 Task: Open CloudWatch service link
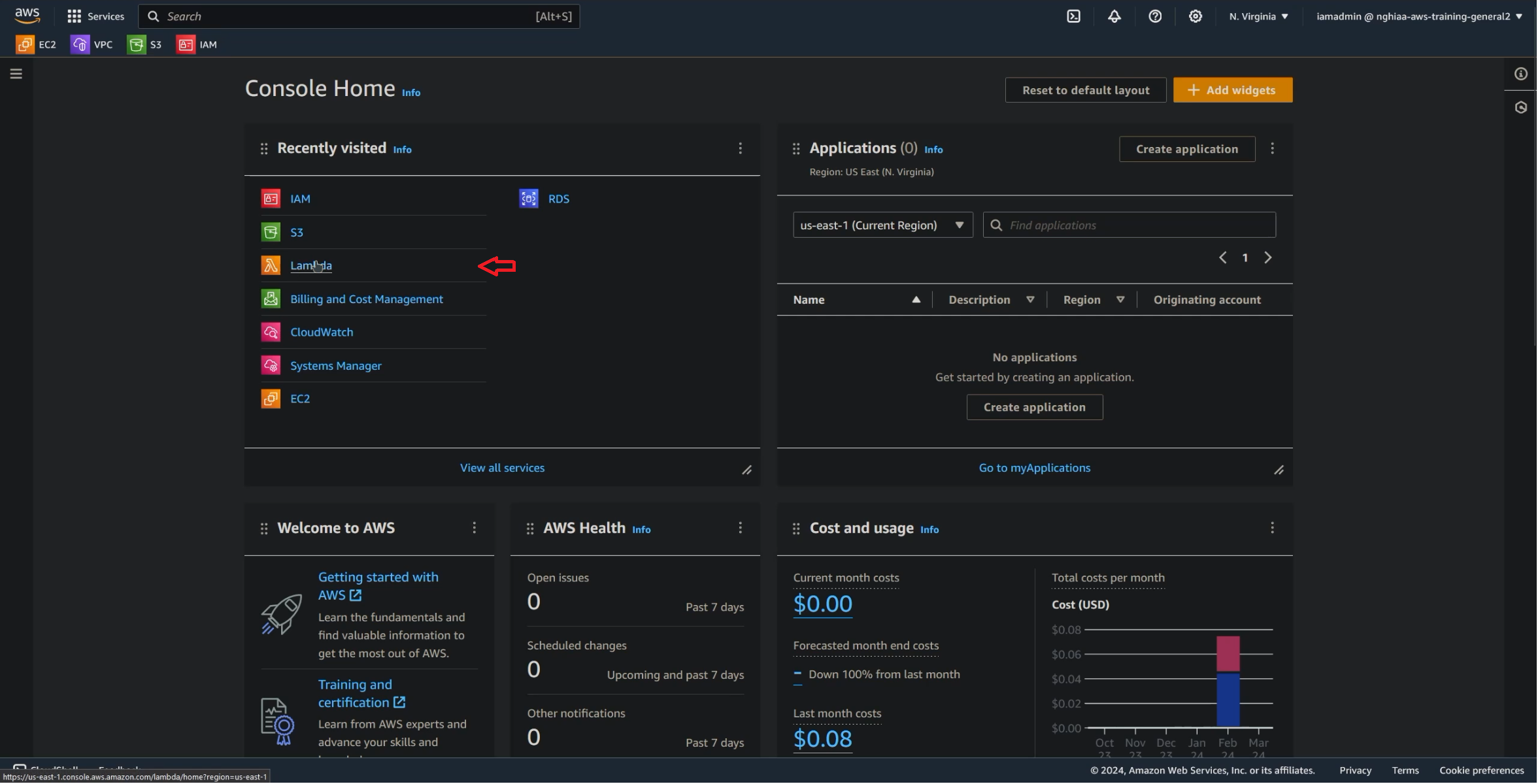[322, 332]
